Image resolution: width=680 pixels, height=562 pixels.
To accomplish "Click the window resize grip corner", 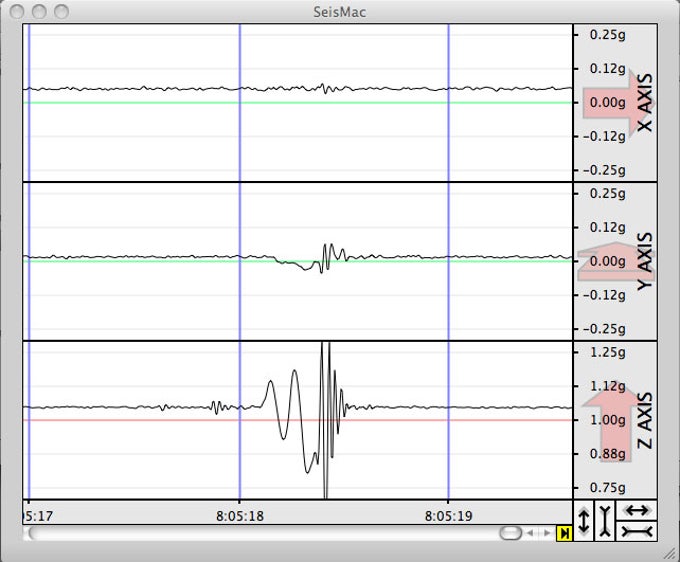I will click(x=671, y=553).
